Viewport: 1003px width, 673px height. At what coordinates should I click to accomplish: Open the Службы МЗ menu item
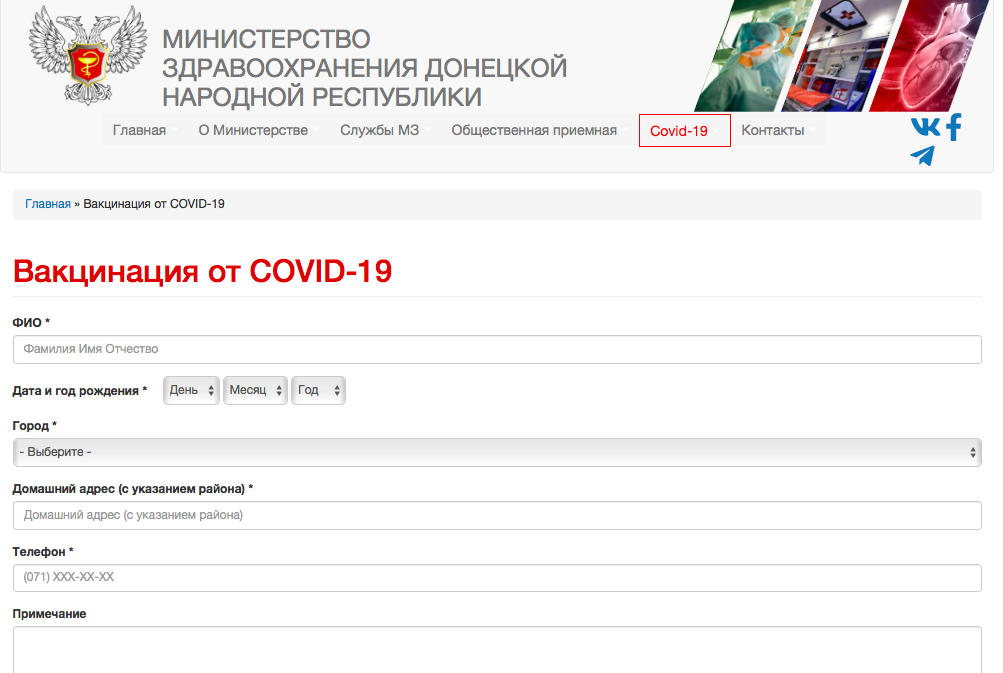click(379, 131)
